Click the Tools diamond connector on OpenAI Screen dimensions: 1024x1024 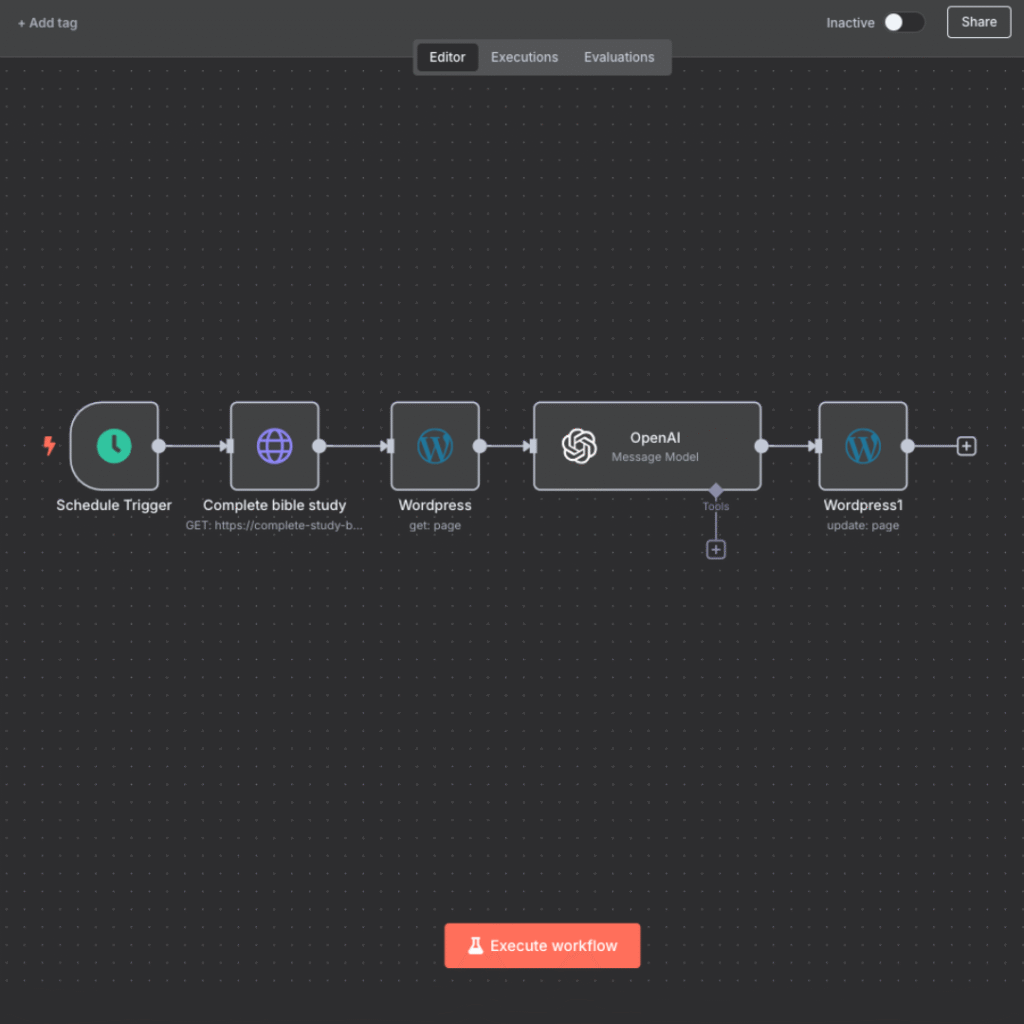pos(716,490)
